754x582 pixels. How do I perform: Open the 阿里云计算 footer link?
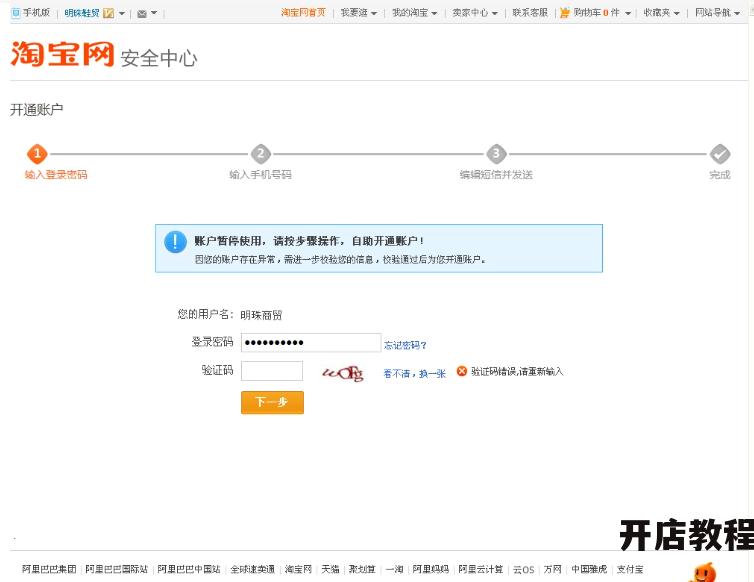click(x=480, y=569)
